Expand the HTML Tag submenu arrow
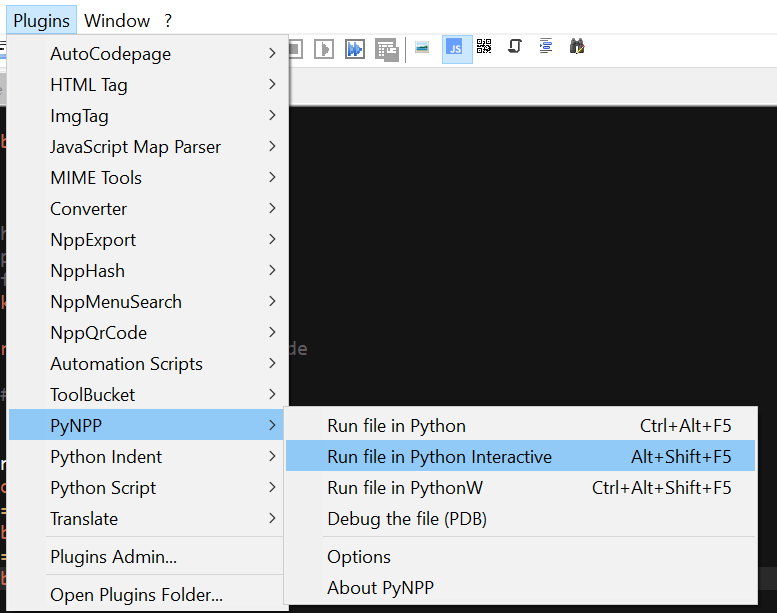This screenshot has height=613, width=777. click(272, 84)
